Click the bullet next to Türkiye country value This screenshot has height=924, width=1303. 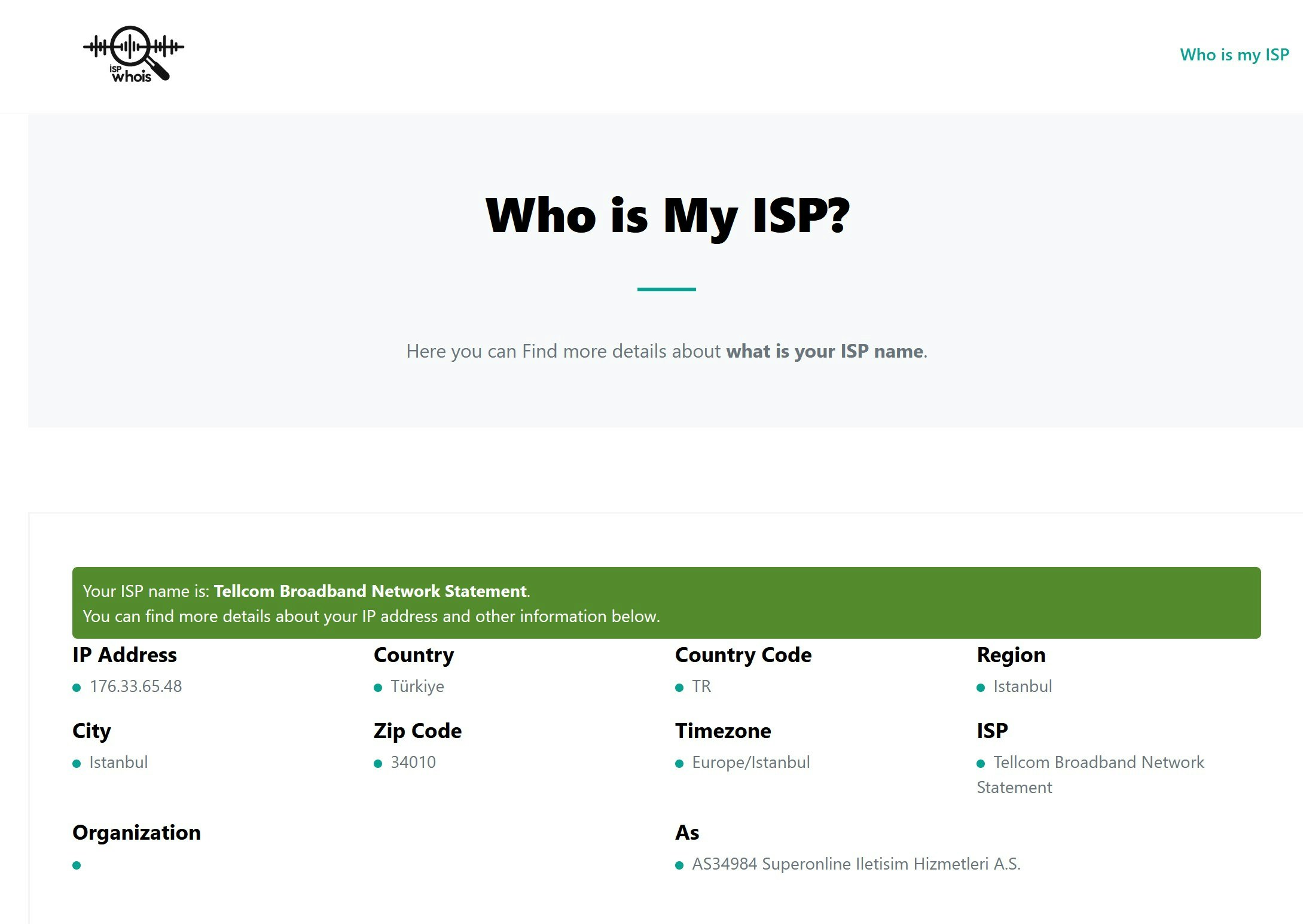coord(379,687)
